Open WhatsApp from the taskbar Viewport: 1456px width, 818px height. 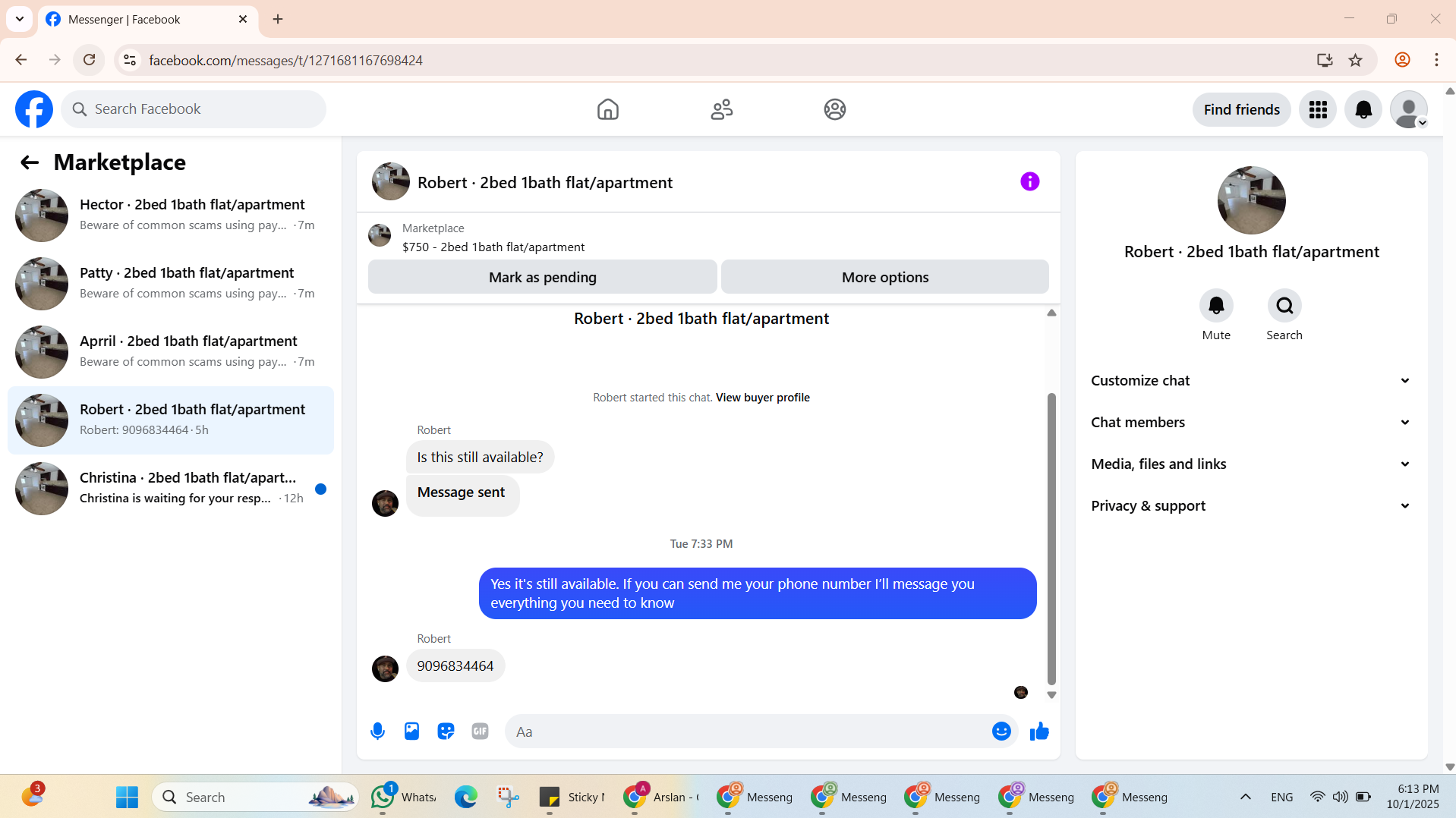click(403, 798)
